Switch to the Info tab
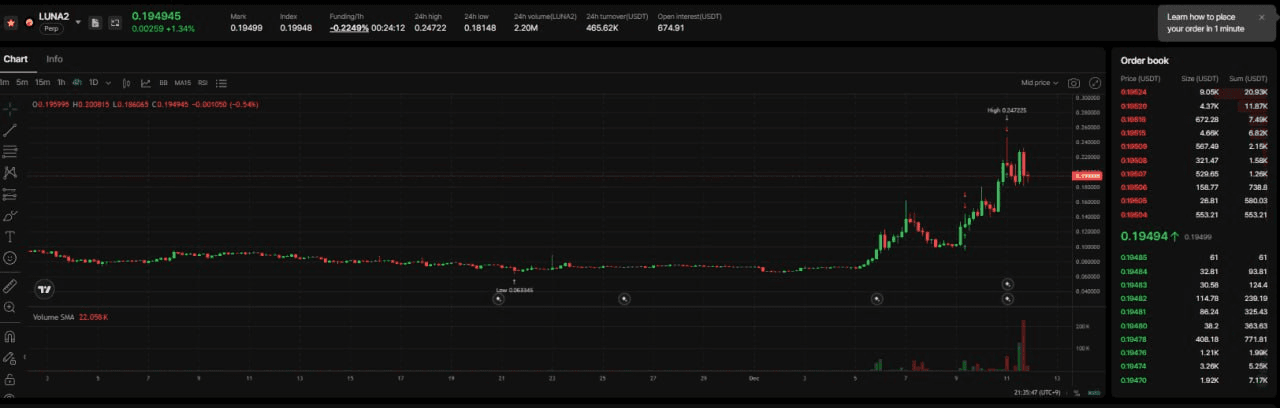Image resolution: width=1280 pixels, height=408 pixels. click(x=54, y=59)
